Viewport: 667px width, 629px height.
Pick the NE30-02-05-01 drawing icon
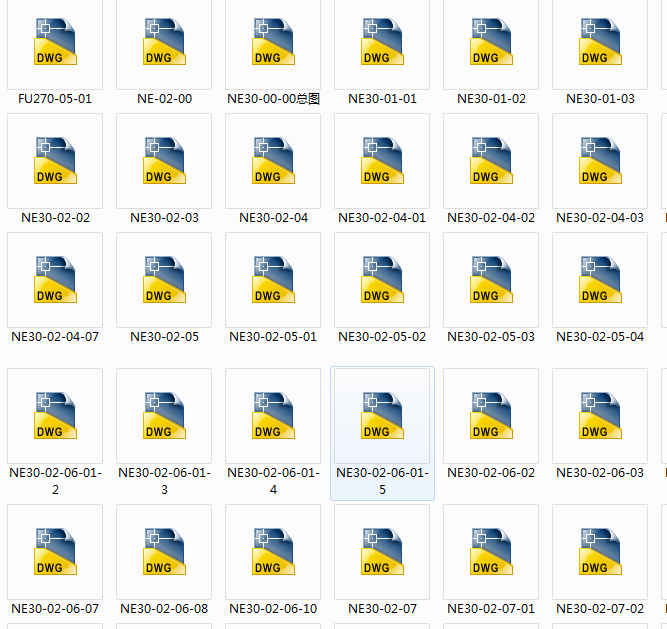273,280
